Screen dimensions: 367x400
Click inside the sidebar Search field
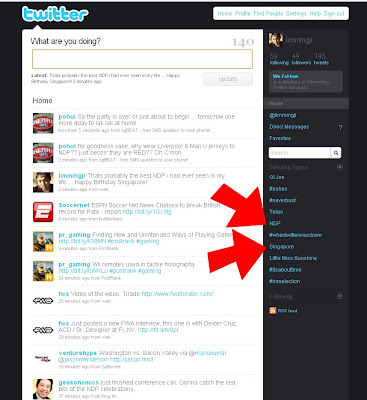tap(300, 153)
